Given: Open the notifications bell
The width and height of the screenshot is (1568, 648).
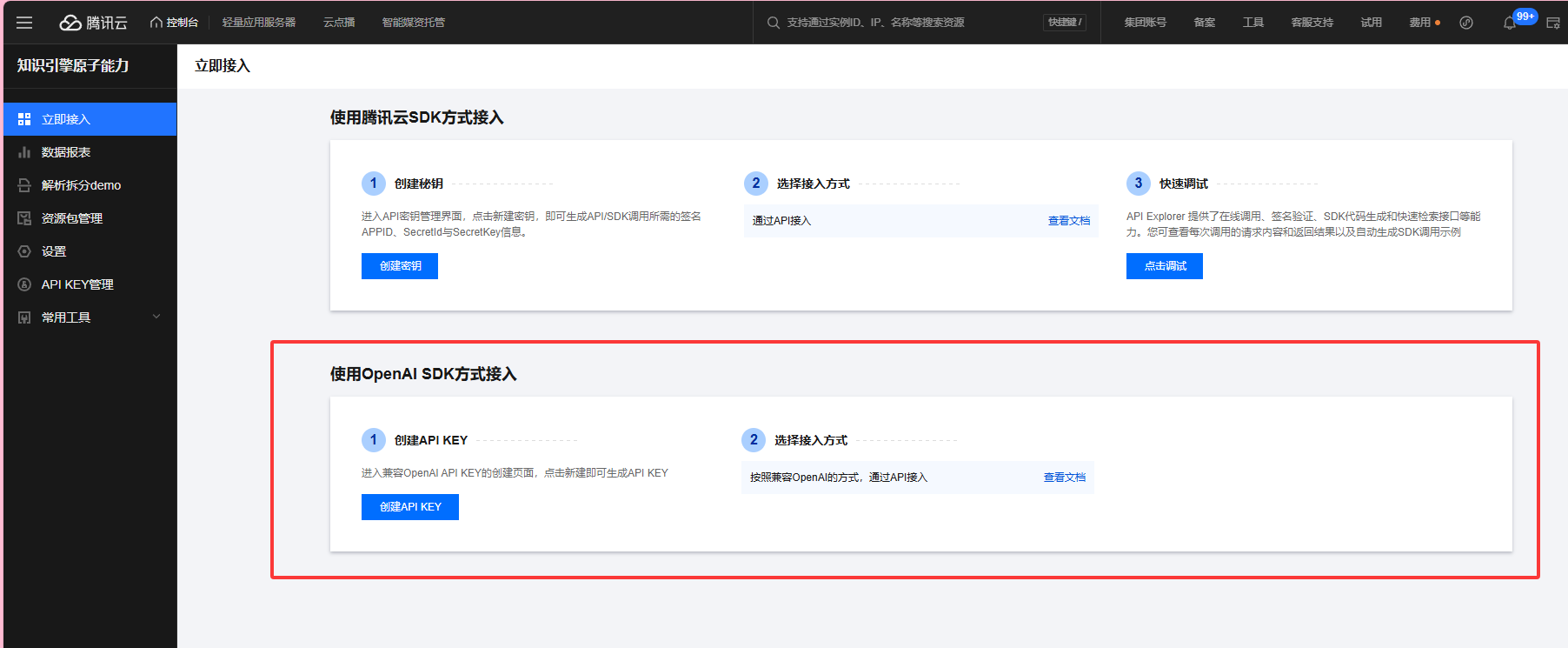Looking at the screenshot, I should (x=1510, y=23).
